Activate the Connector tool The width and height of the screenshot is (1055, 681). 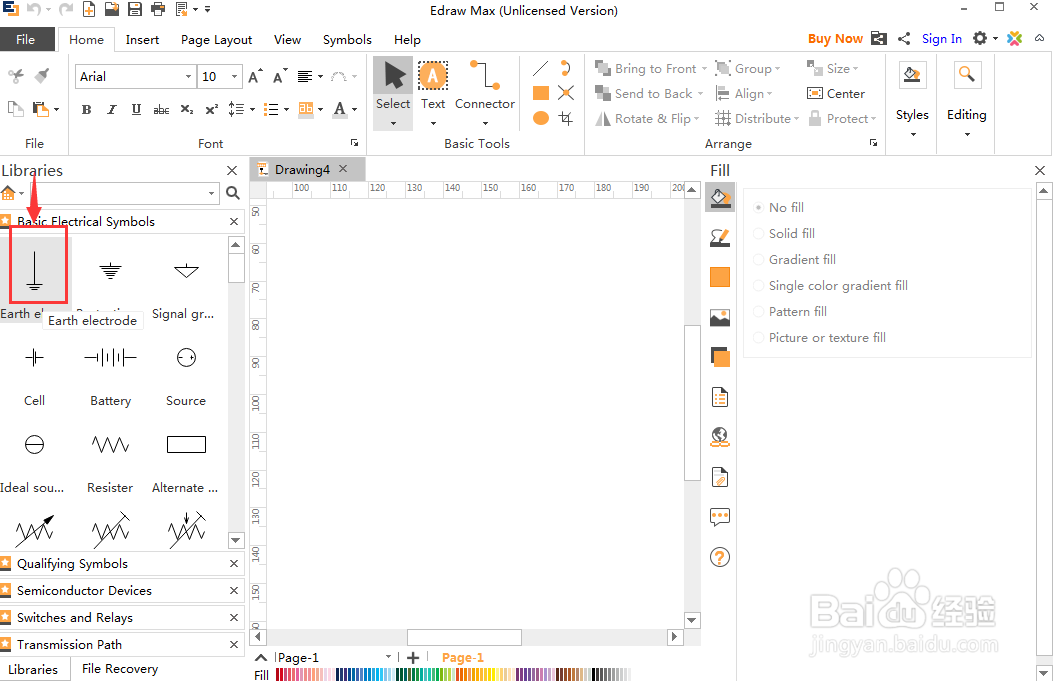[x=484, y=93]
